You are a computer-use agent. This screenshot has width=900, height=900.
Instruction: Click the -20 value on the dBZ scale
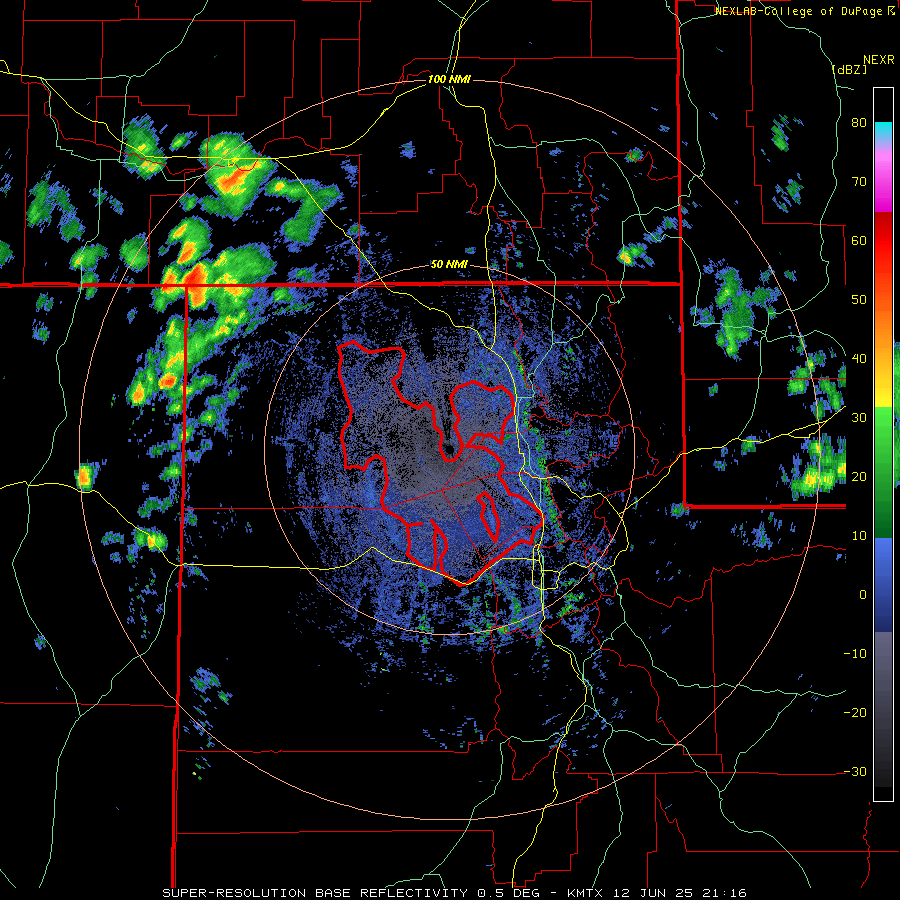(855, 712)
